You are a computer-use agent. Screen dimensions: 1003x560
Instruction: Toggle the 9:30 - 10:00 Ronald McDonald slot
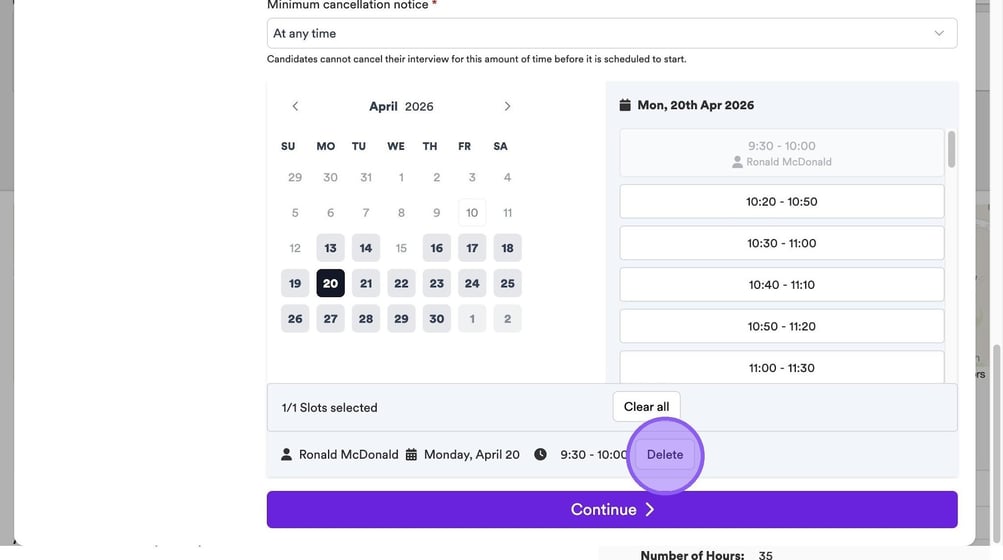[x=781, y=153]
